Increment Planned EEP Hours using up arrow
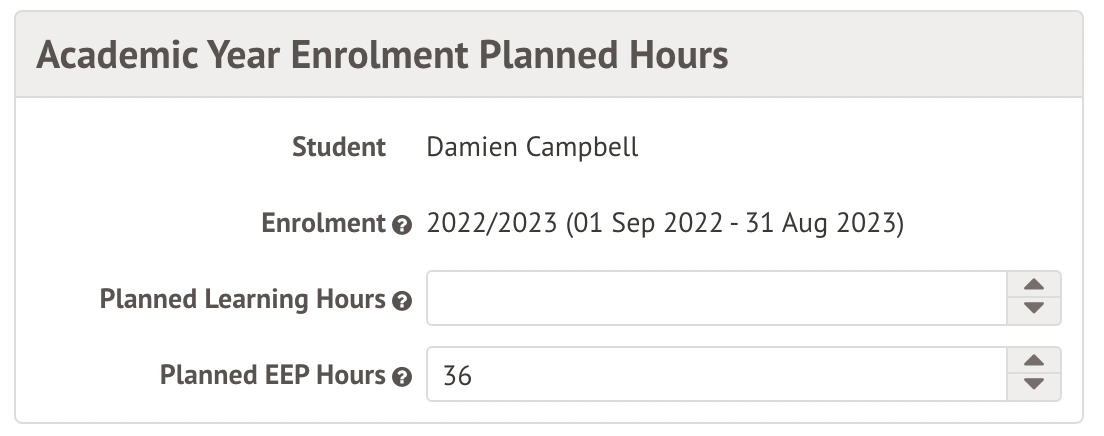Screen dimensions: 1104x436 [x=1035, y=363]
